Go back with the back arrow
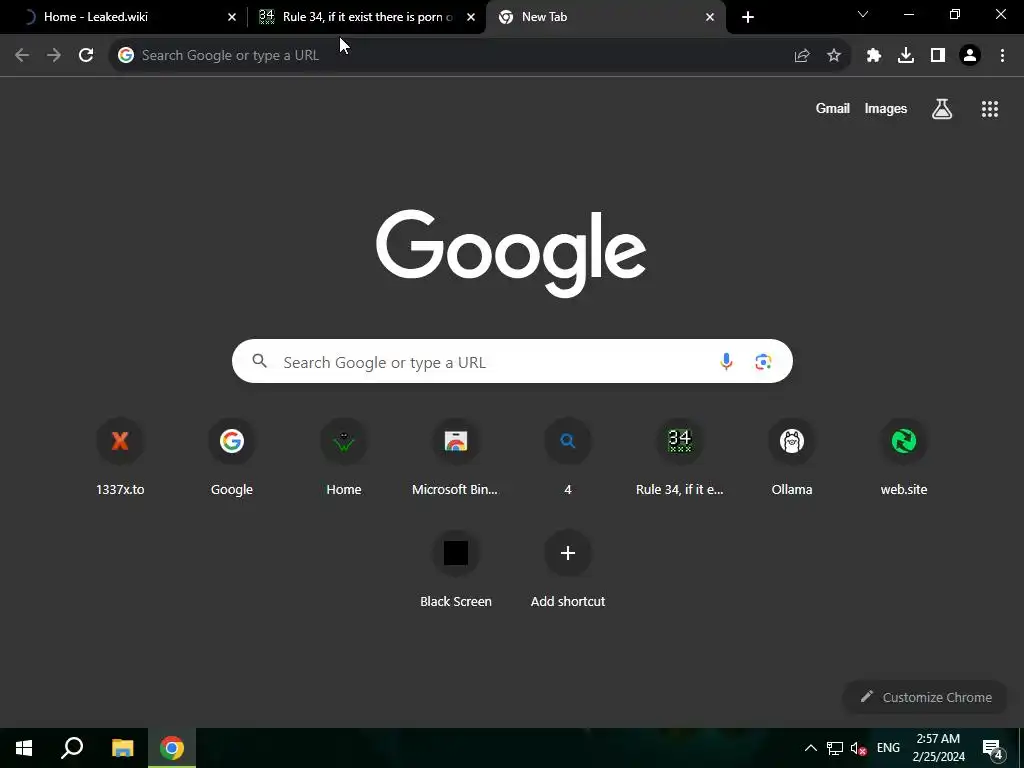 point(22,56)
